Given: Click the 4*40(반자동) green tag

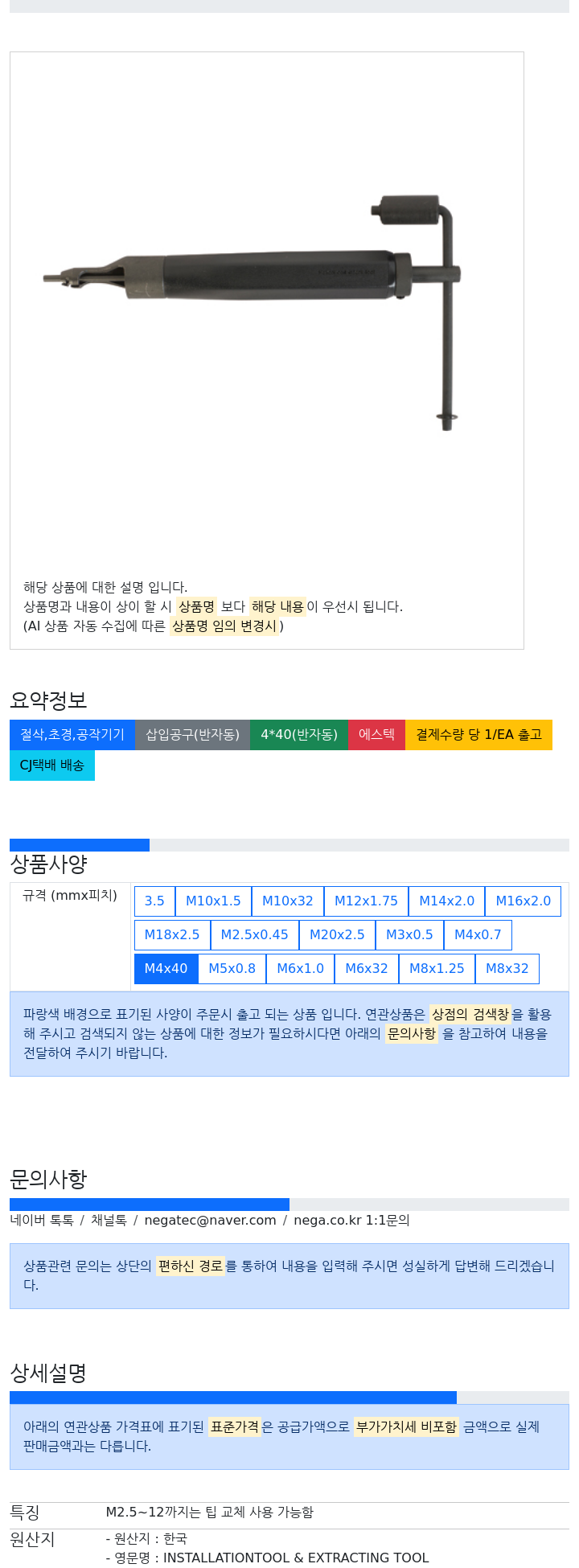Looking at the screenshot, I should click(299, 735).
